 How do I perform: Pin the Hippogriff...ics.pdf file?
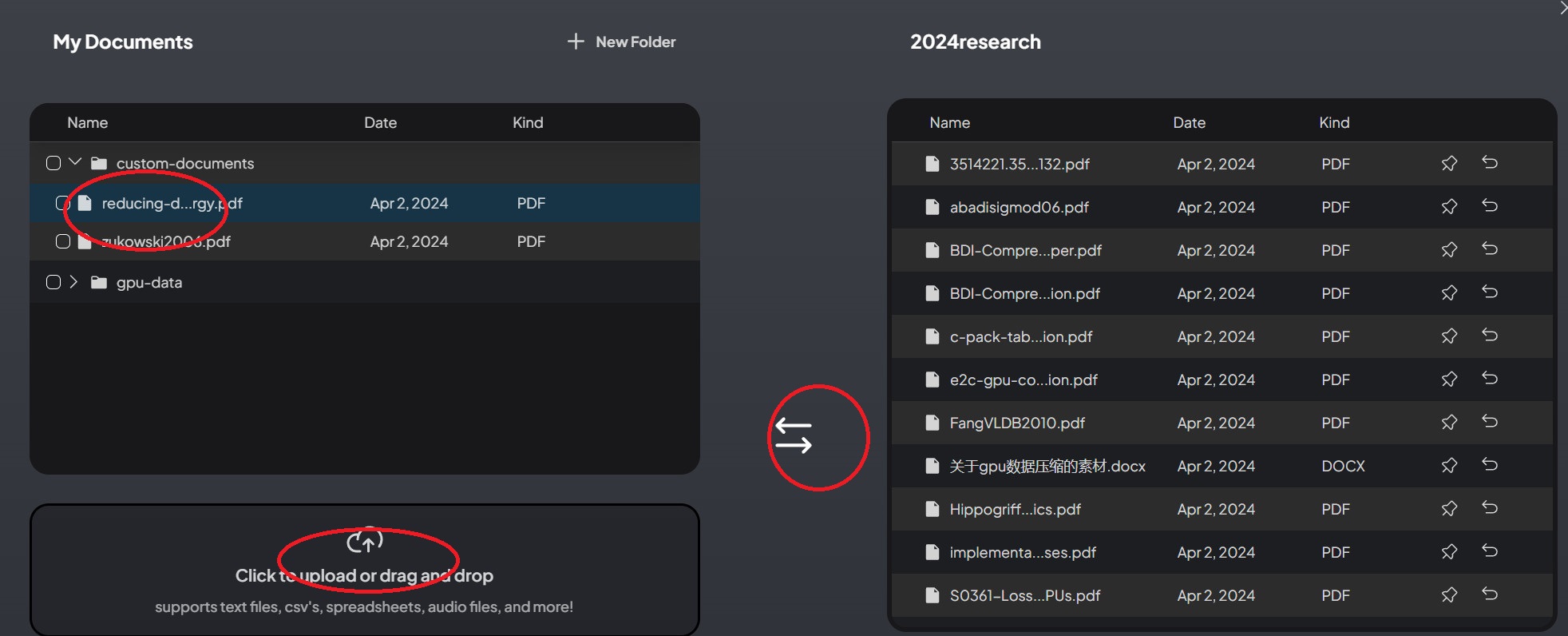click(x=1449, y=509)
